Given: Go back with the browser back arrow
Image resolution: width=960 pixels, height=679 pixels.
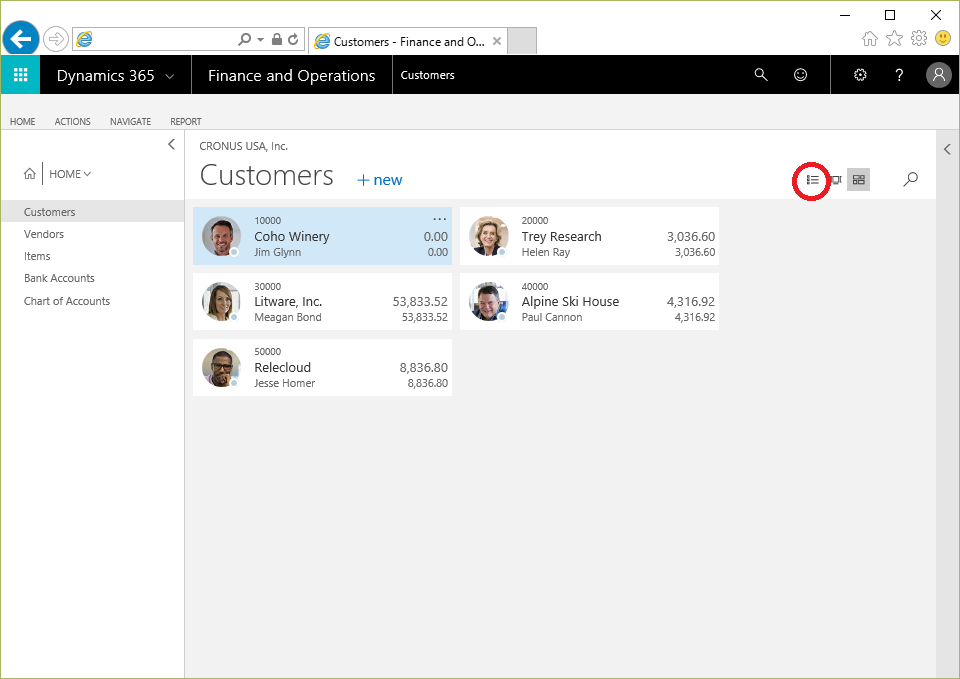Looking at the screenshot, I should click(21, 39).
